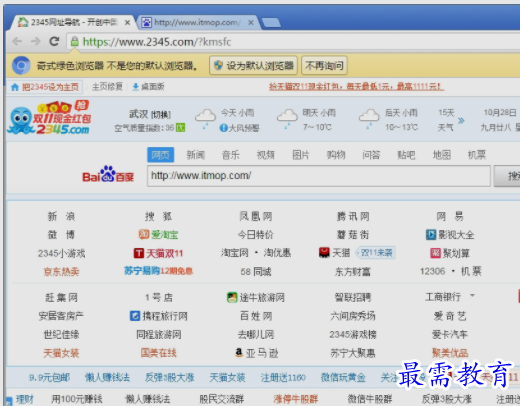
Task: Close the itmop.com tab
Action: (x=251, y=23)
